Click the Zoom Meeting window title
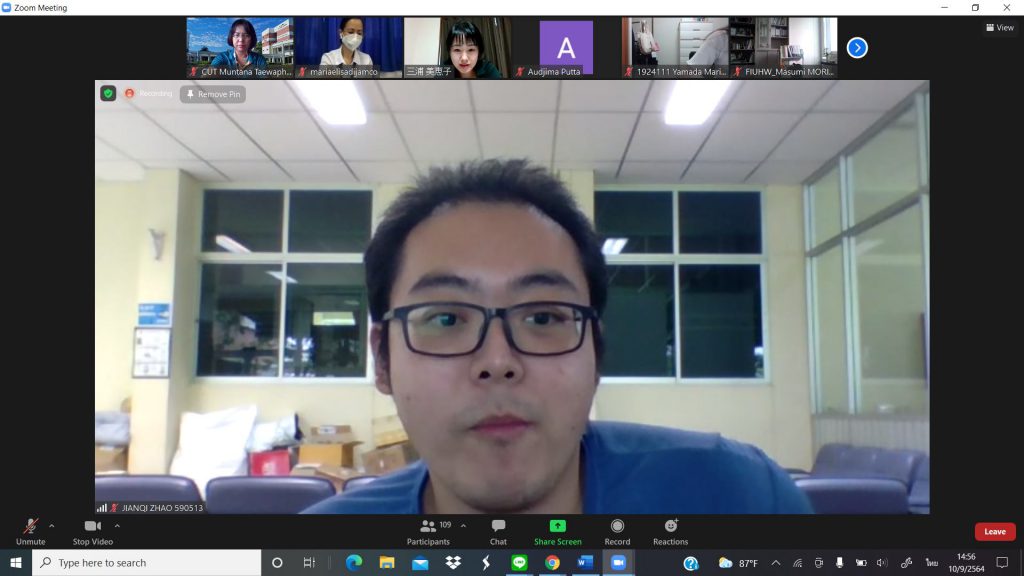Image resolution: width=1024 pixels, height=576 pixels. [x=40, y=8]
